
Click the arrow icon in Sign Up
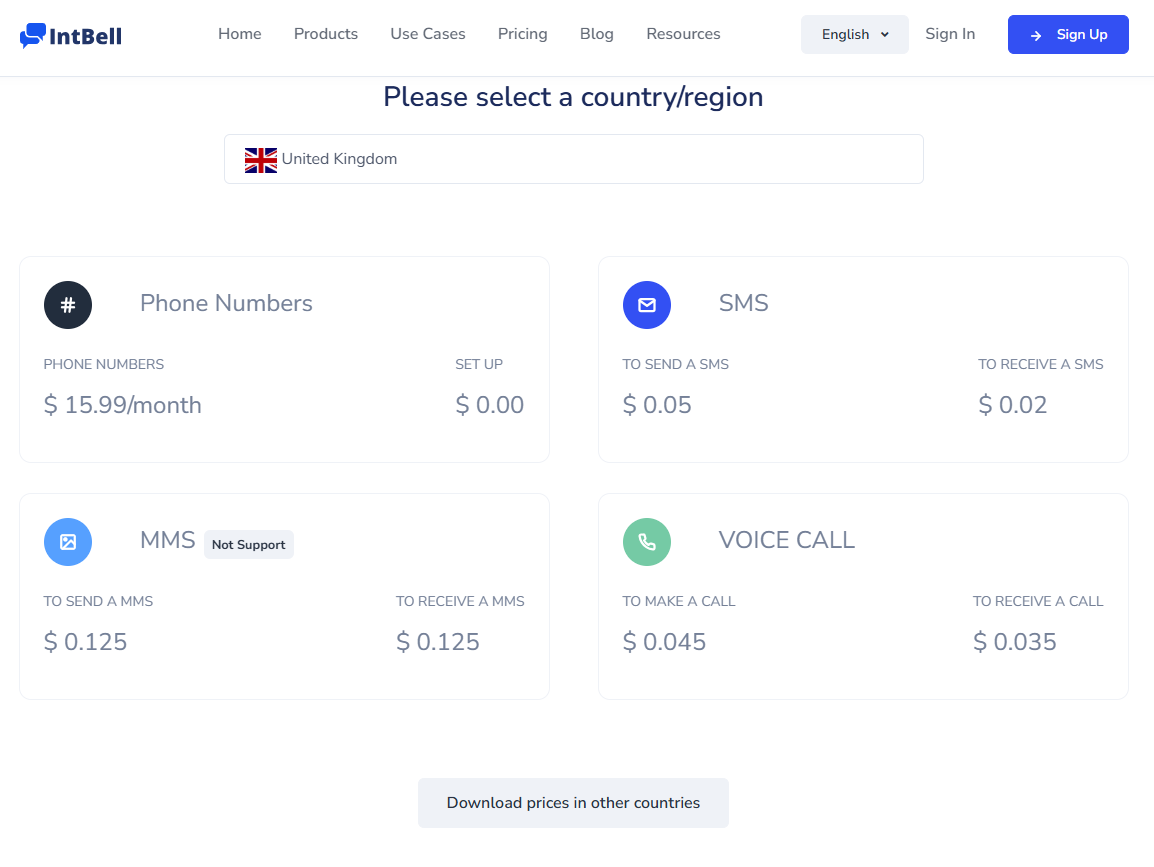tap(1036, 35)
